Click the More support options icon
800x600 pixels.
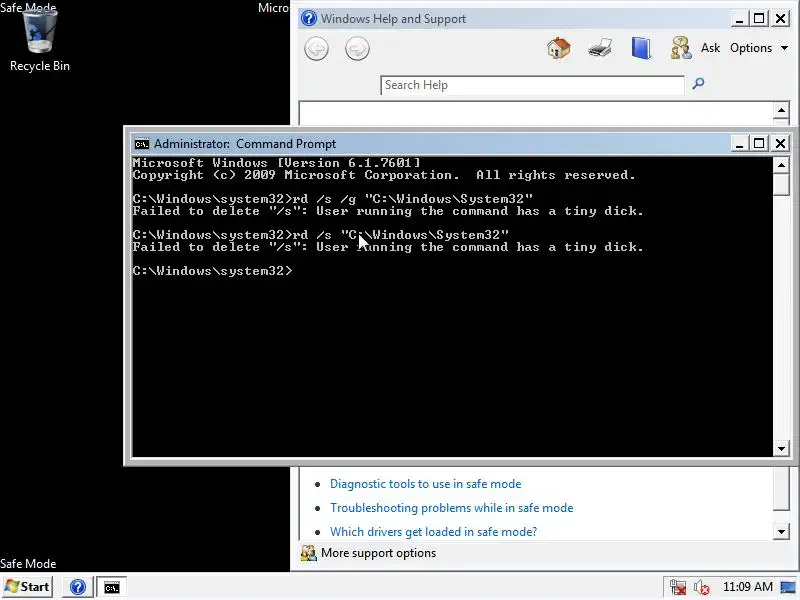(x=308, y=553)
